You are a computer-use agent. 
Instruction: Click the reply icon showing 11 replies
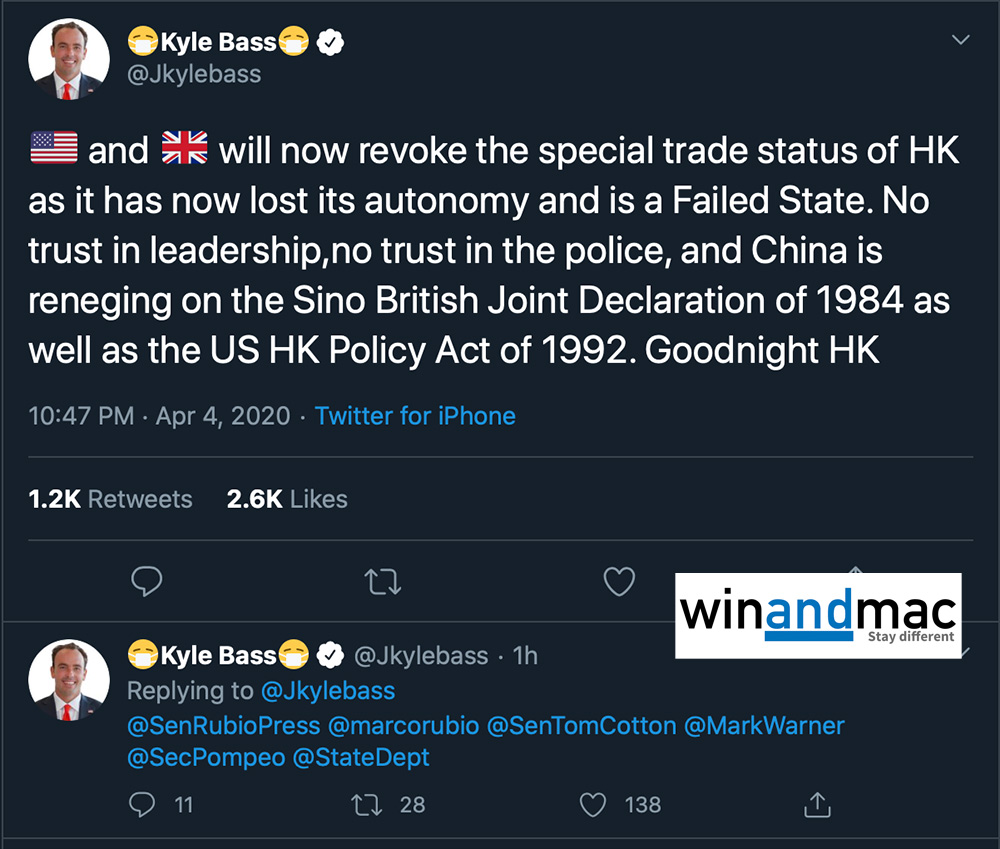point(145,803)
